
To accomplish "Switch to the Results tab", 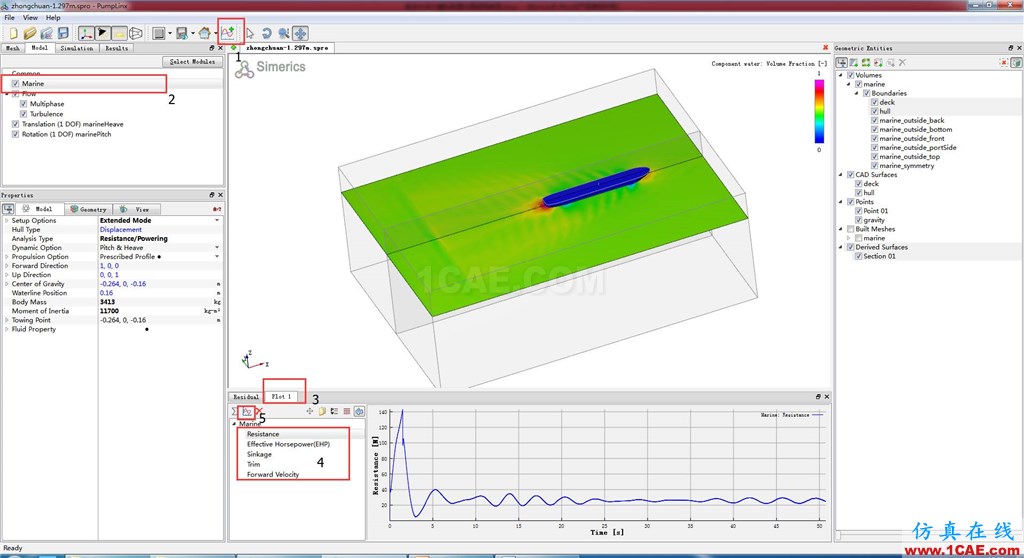I will coord(116,48).
